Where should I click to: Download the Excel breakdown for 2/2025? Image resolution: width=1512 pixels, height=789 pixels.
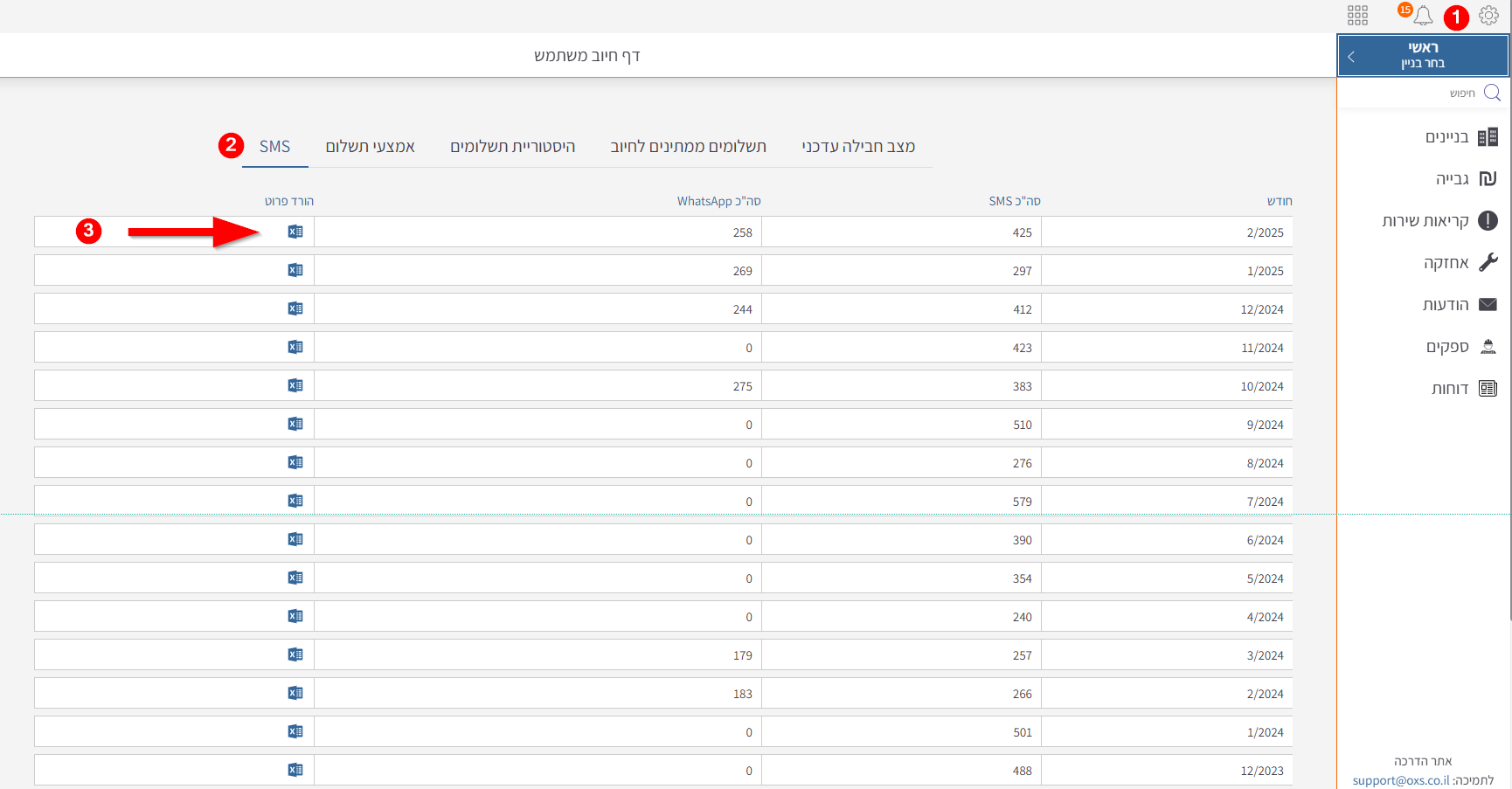pos(295,232)
